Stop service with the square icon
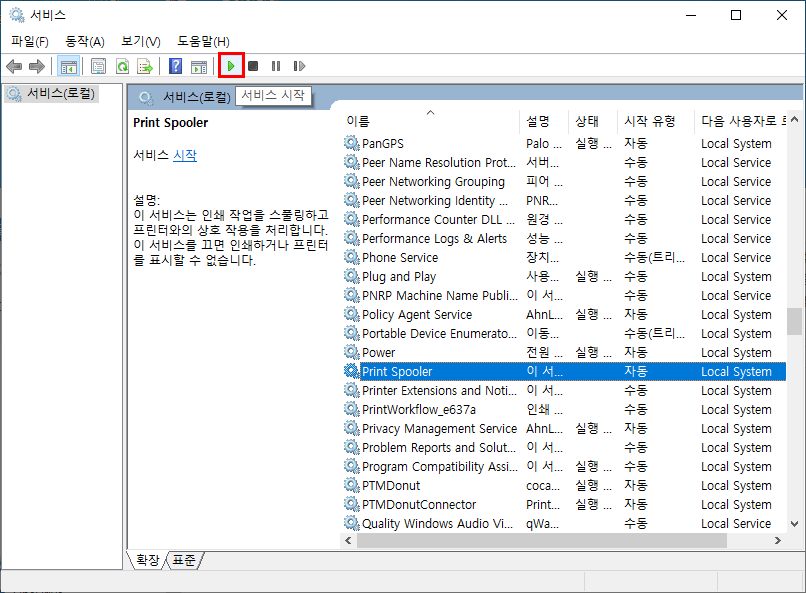Viewport: 806px width, 593px height. (253, 66)
